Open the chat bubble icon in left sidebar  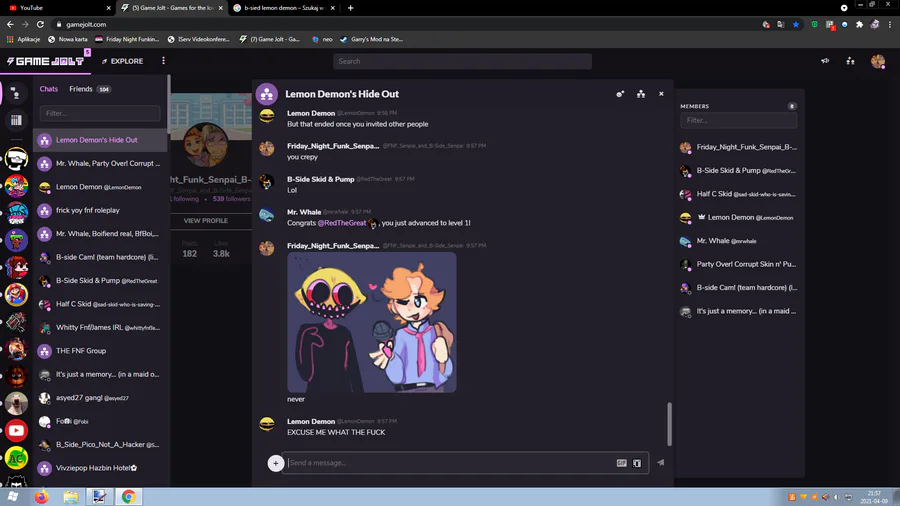click(16, 93)
